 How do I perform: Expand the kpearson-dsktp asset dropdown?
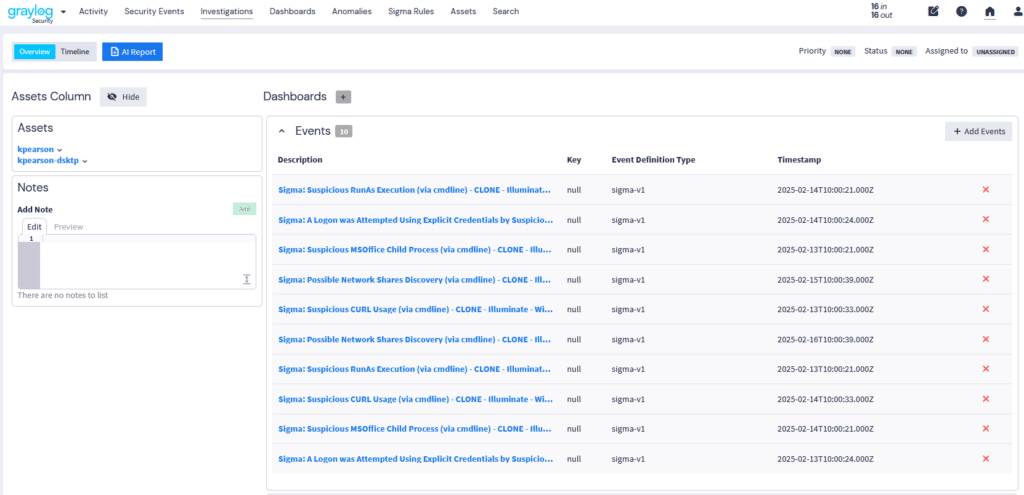tap(52, 160)
